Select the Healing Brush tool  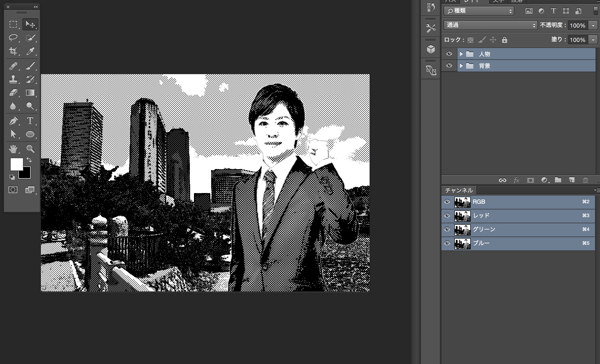13,66
